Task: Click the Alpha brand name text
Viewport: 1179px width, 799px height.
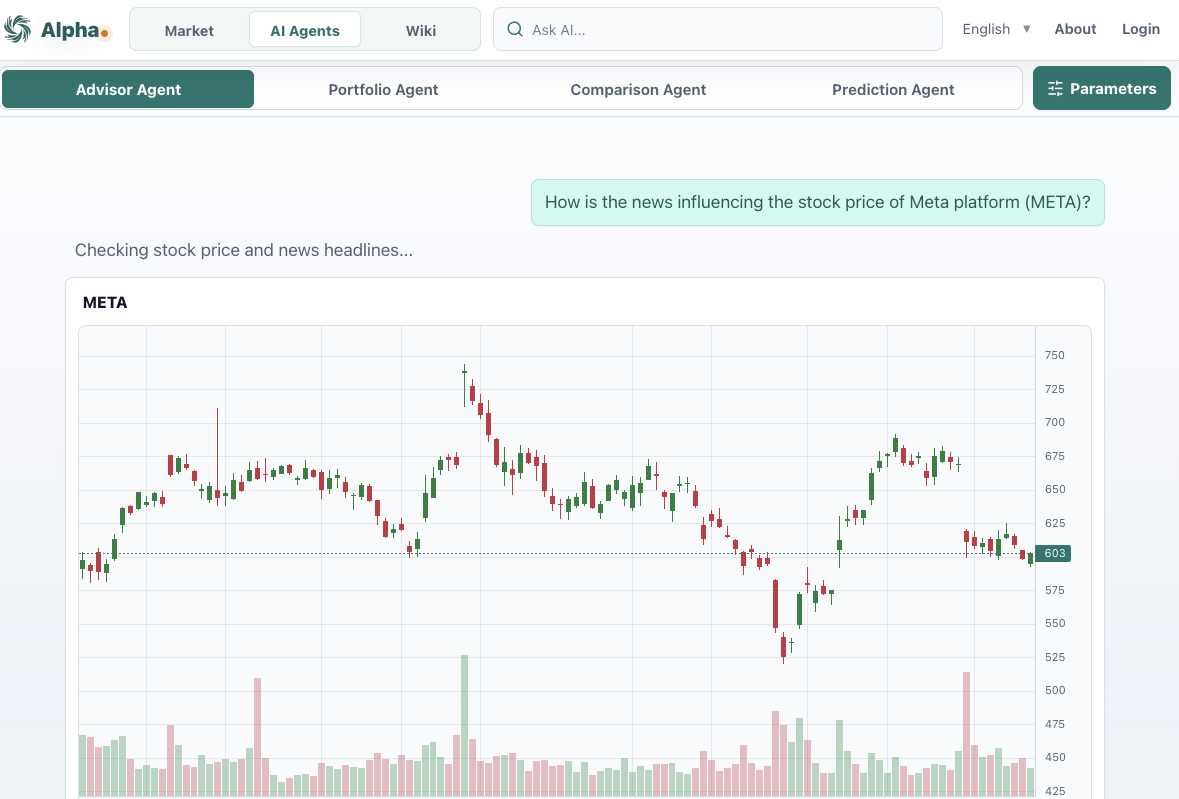Action: 70,30
